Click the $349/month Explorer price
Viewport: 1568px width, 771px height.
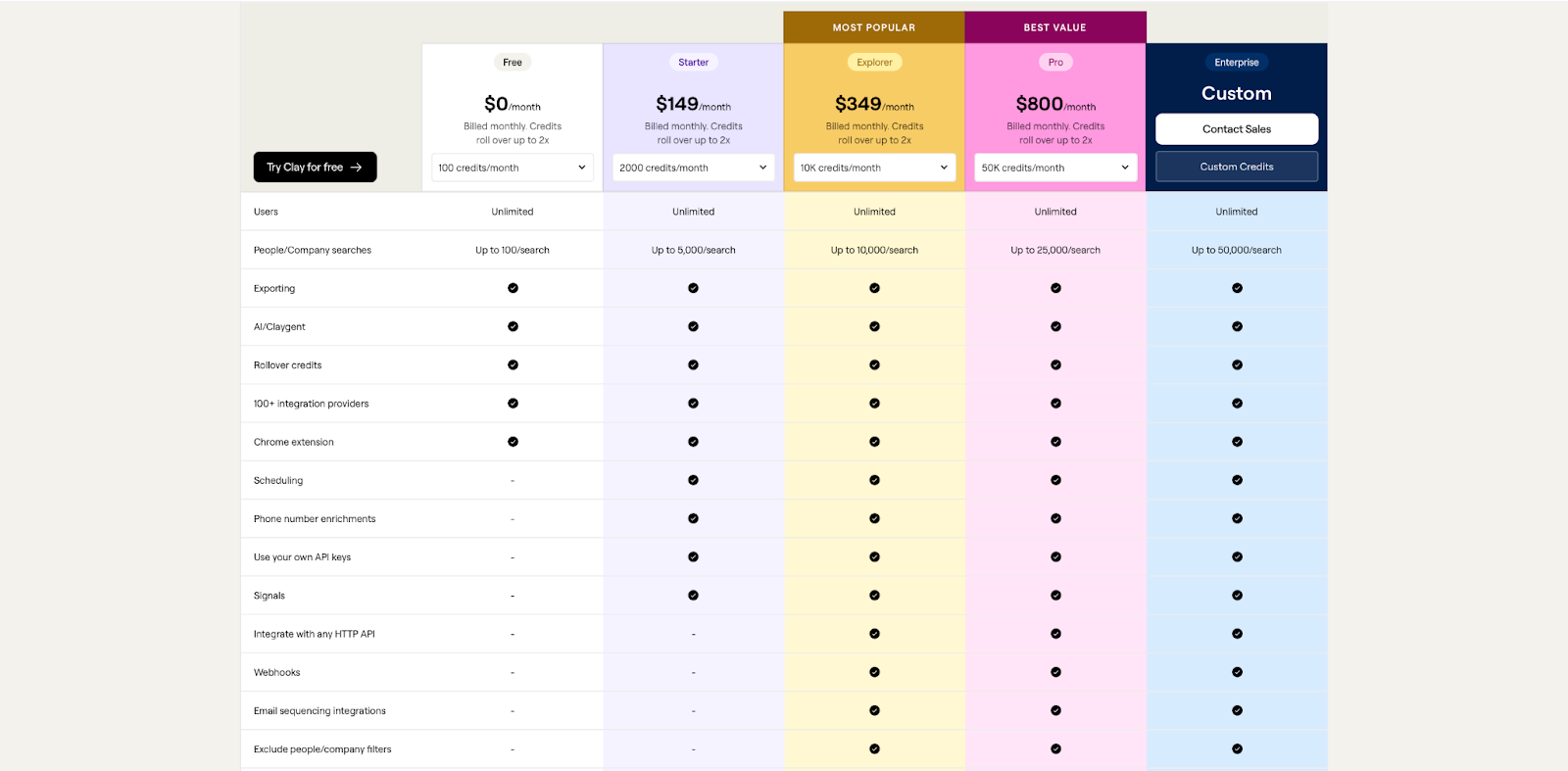874,104
